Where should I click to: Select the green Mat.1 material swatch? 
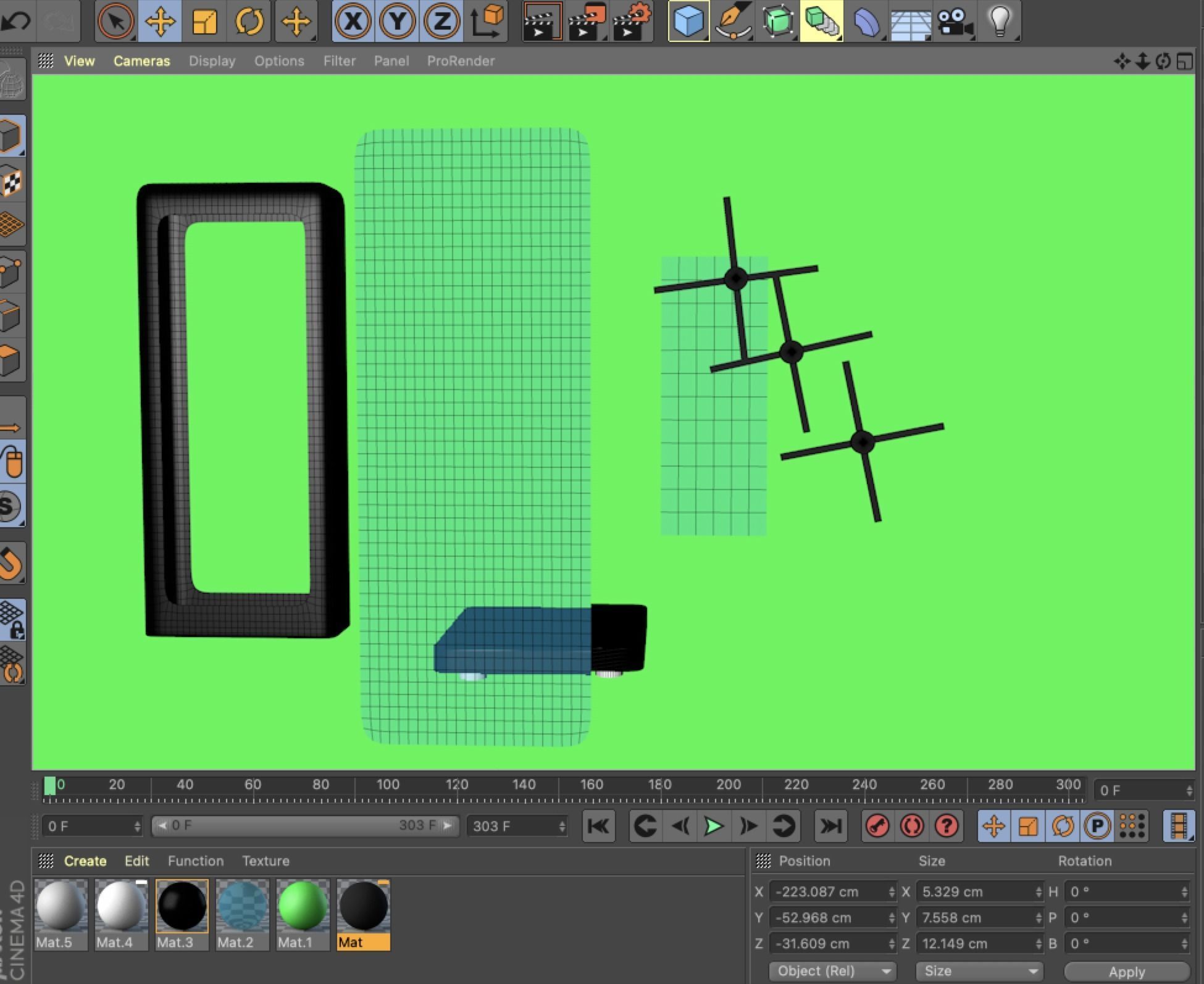click(303, 906)
